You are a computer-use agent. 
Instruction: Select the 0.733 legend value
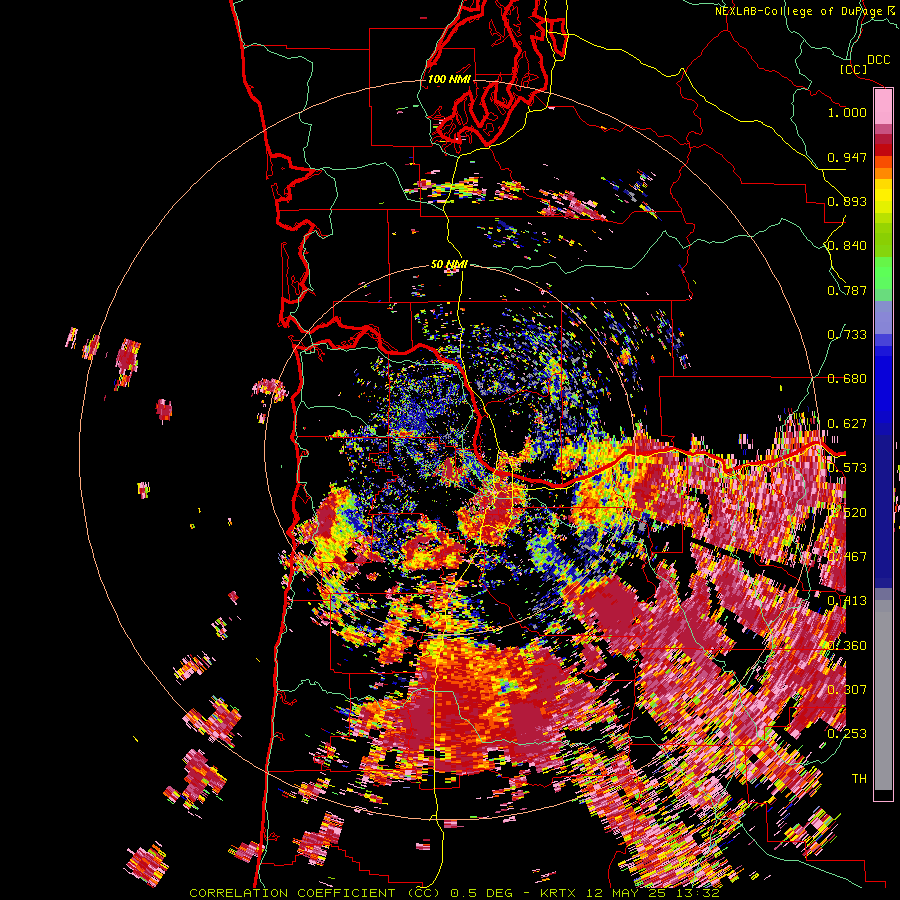pyautogui.click(x=847, y=335)
